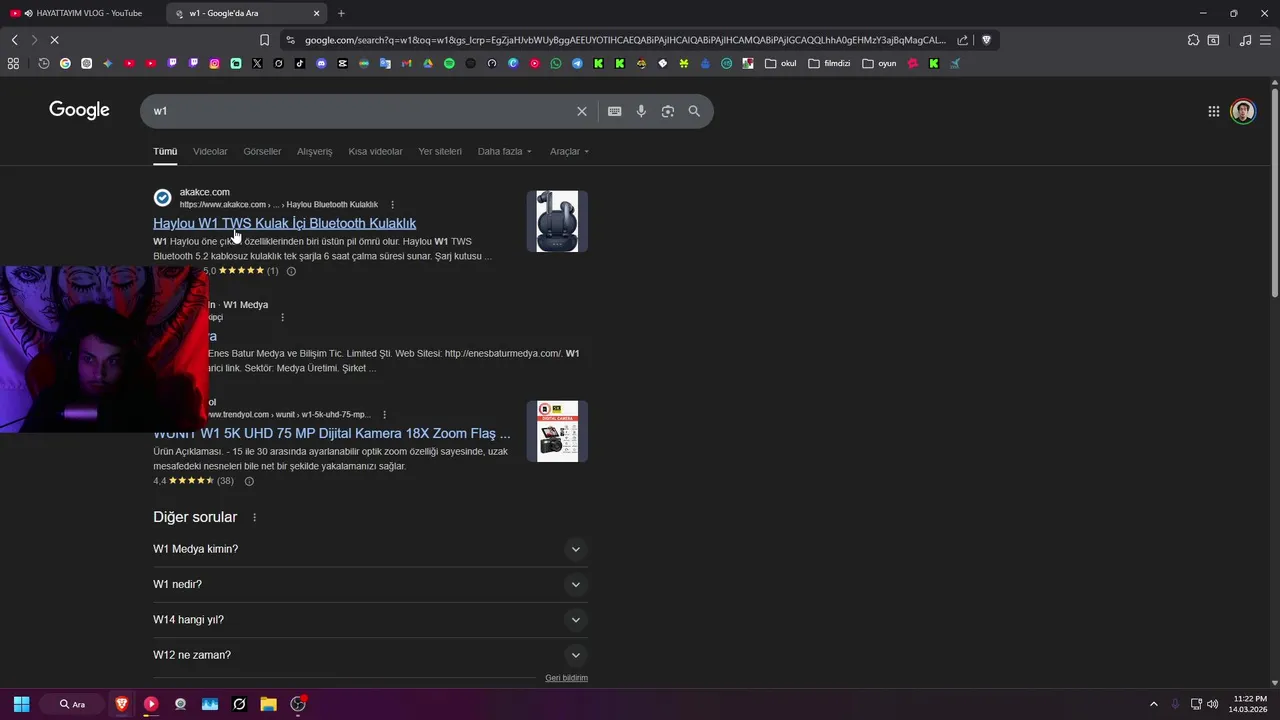Open the X (Twitter) bookmark

(x=257, y=63)
